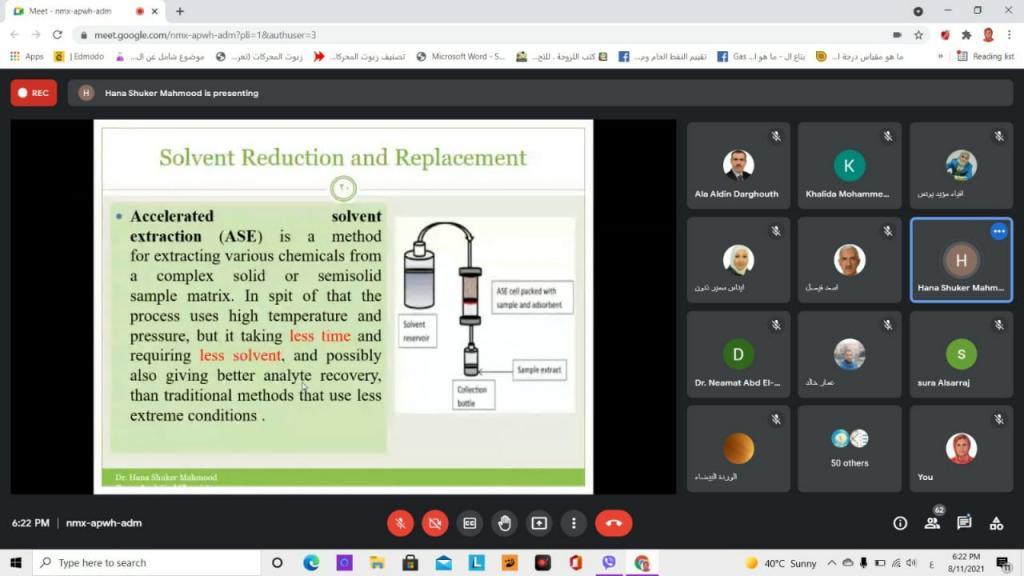Bookmark this page with the star icon
The height and width of the screenshot is (576, 1024).
918,35
